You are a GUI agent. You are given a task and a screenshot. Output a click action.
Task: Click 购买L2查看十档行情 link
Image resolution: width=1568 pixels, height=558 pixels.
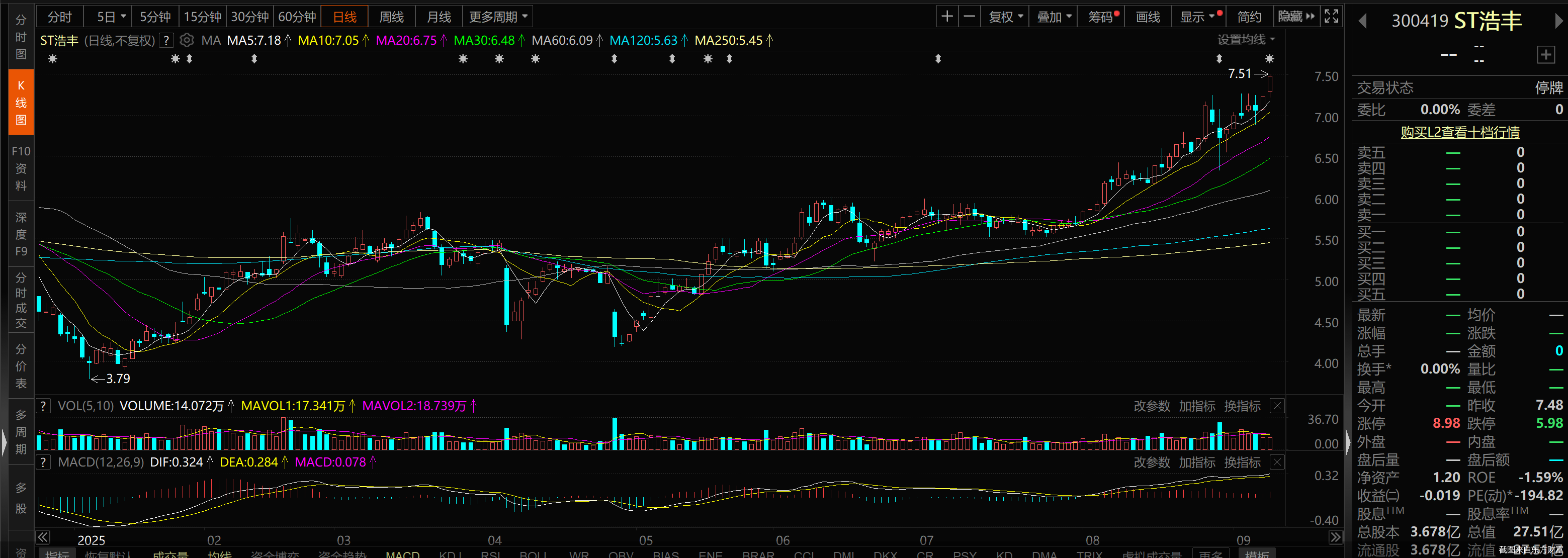pos(1460,132)
